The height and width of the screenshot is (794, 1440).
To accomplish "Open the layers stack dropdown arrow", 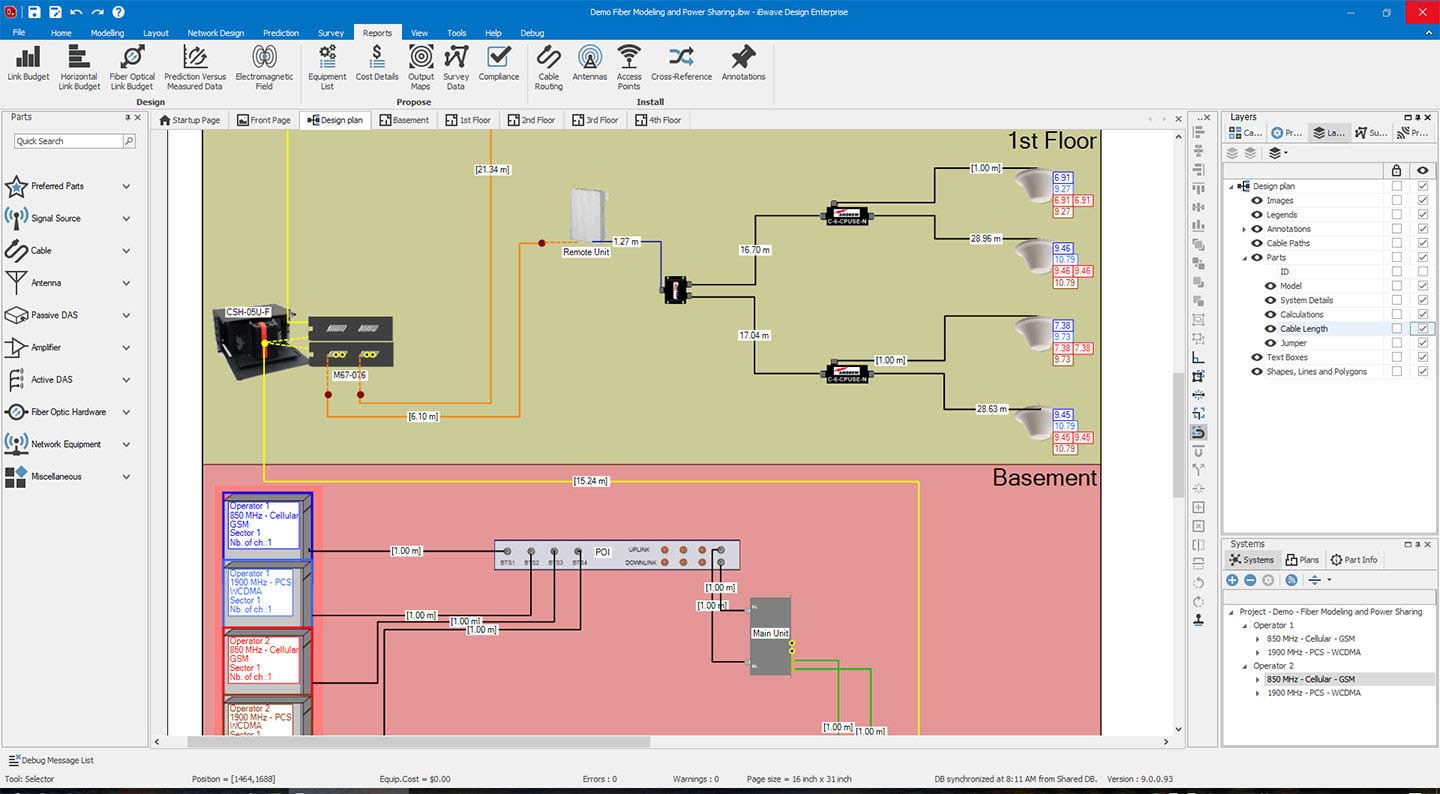I will coord(1285,154).
